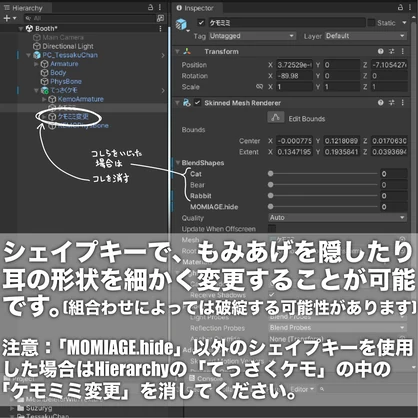Open the Quality dropdown showing Auto
Viewport: 418px width, 418px height.
click(338, 218)
